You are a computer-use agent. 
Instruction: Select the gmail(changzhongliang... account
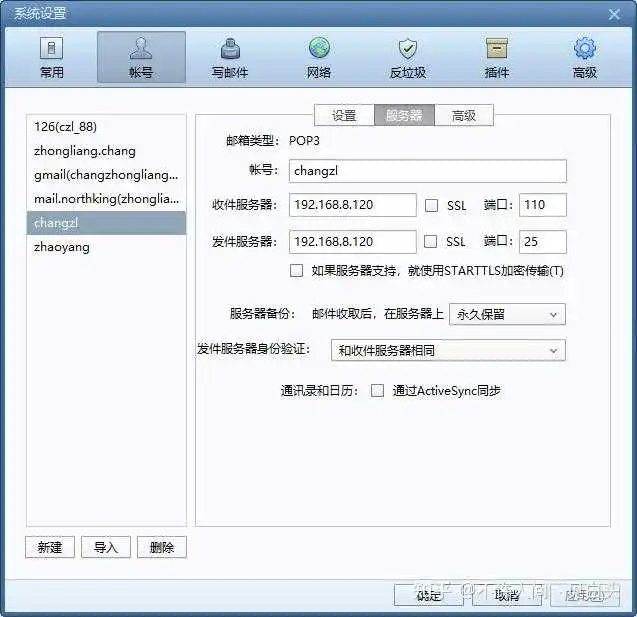106,175
